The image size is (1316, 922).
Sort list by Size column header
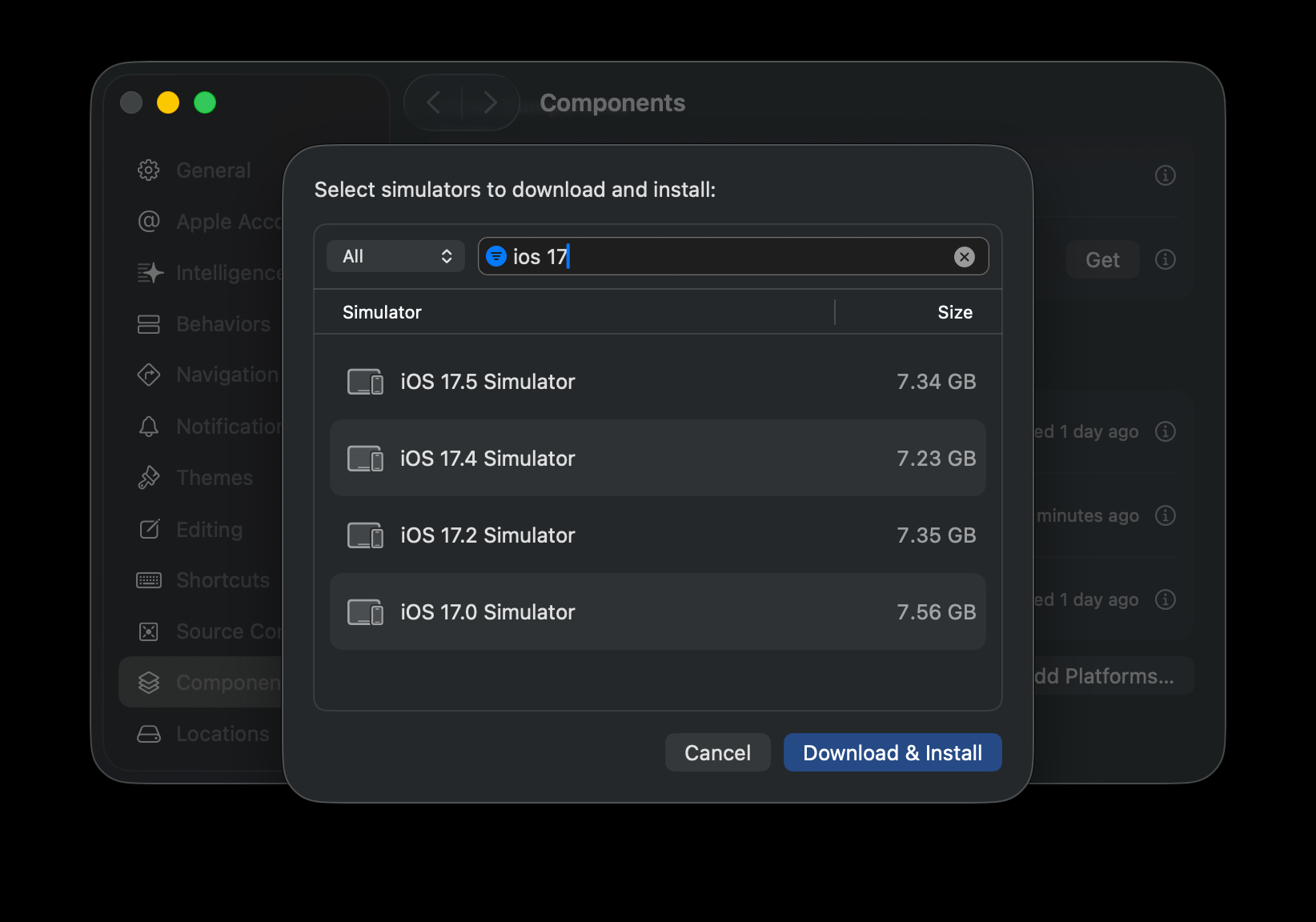954,312
